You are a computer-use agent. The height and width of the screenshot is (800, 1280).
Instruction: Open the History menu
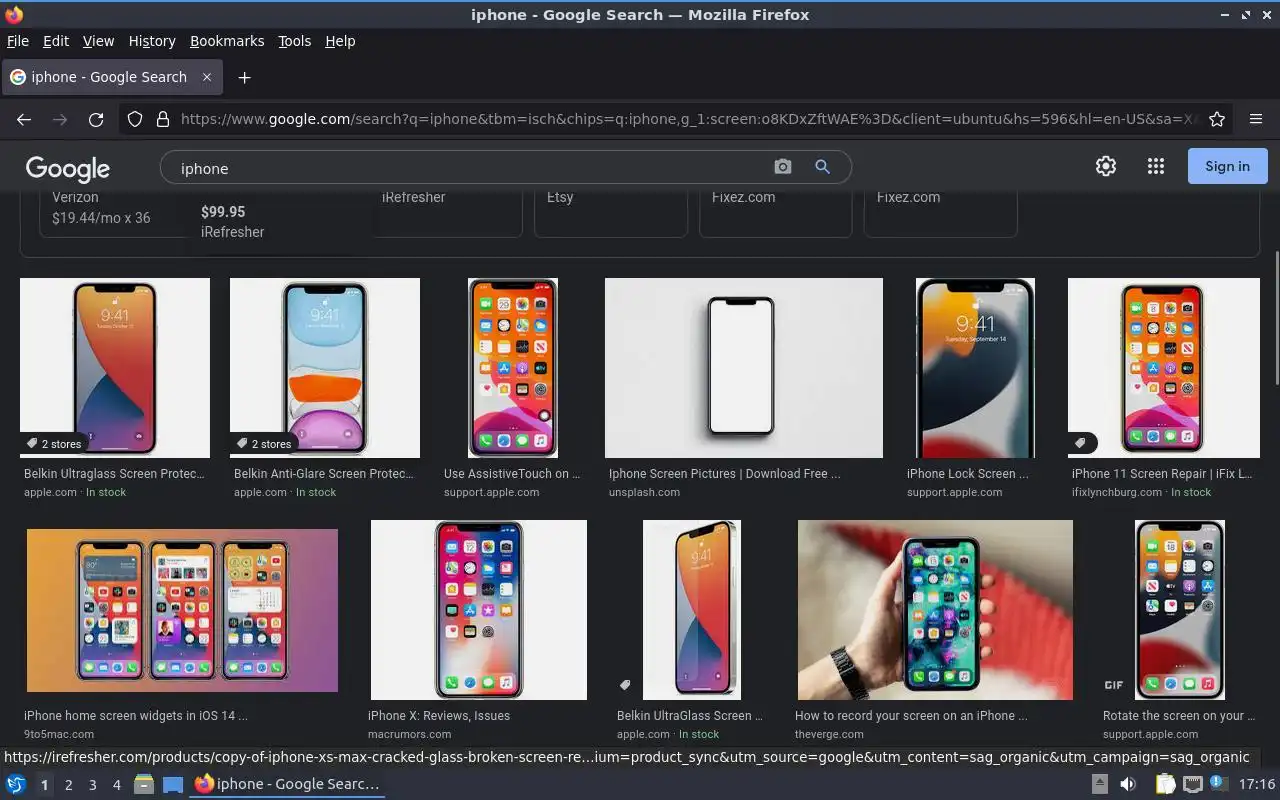tap(152, 41)
